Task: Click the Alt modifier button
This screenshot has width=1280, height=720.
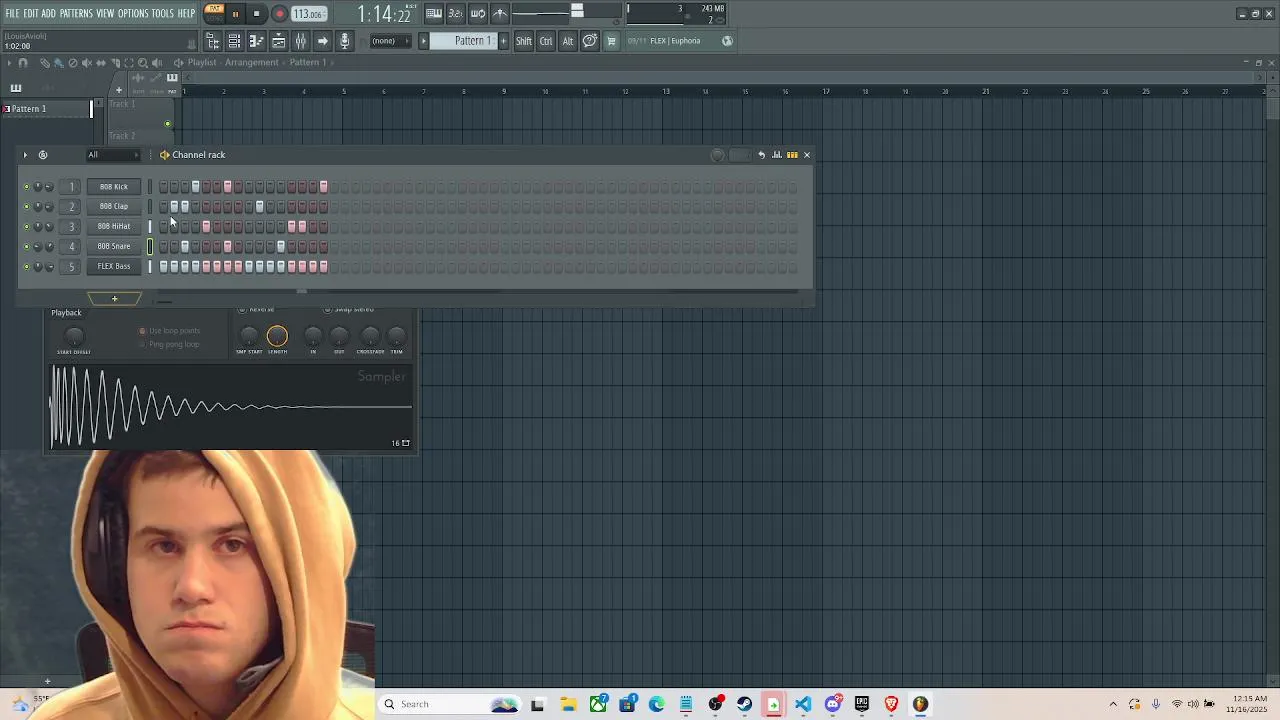Action: tap(568, 41)
